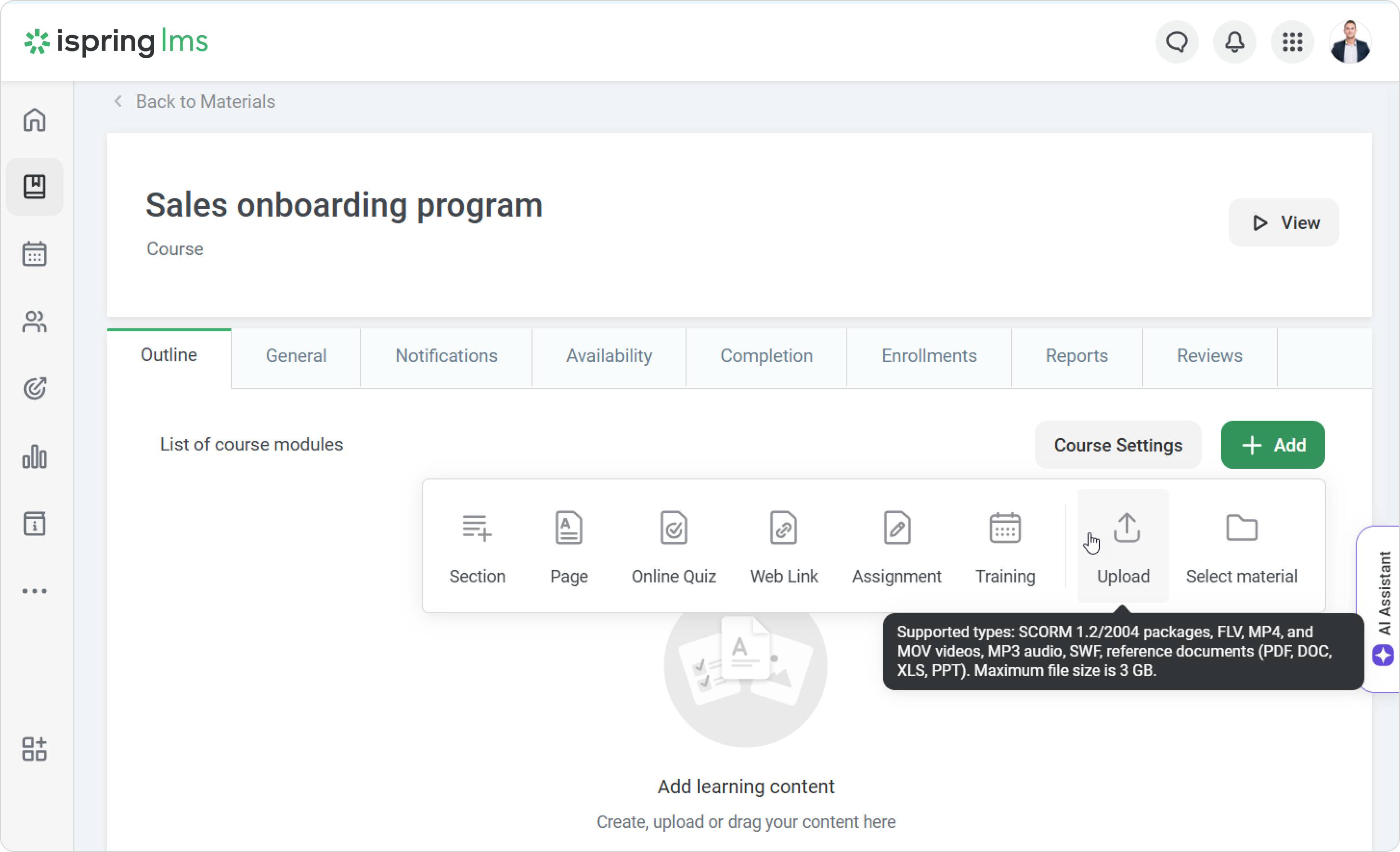Image resolution: width=1400 pixels, height=852 pixels.
Task: Choose the Upload option
Action: click(1123, 545)
